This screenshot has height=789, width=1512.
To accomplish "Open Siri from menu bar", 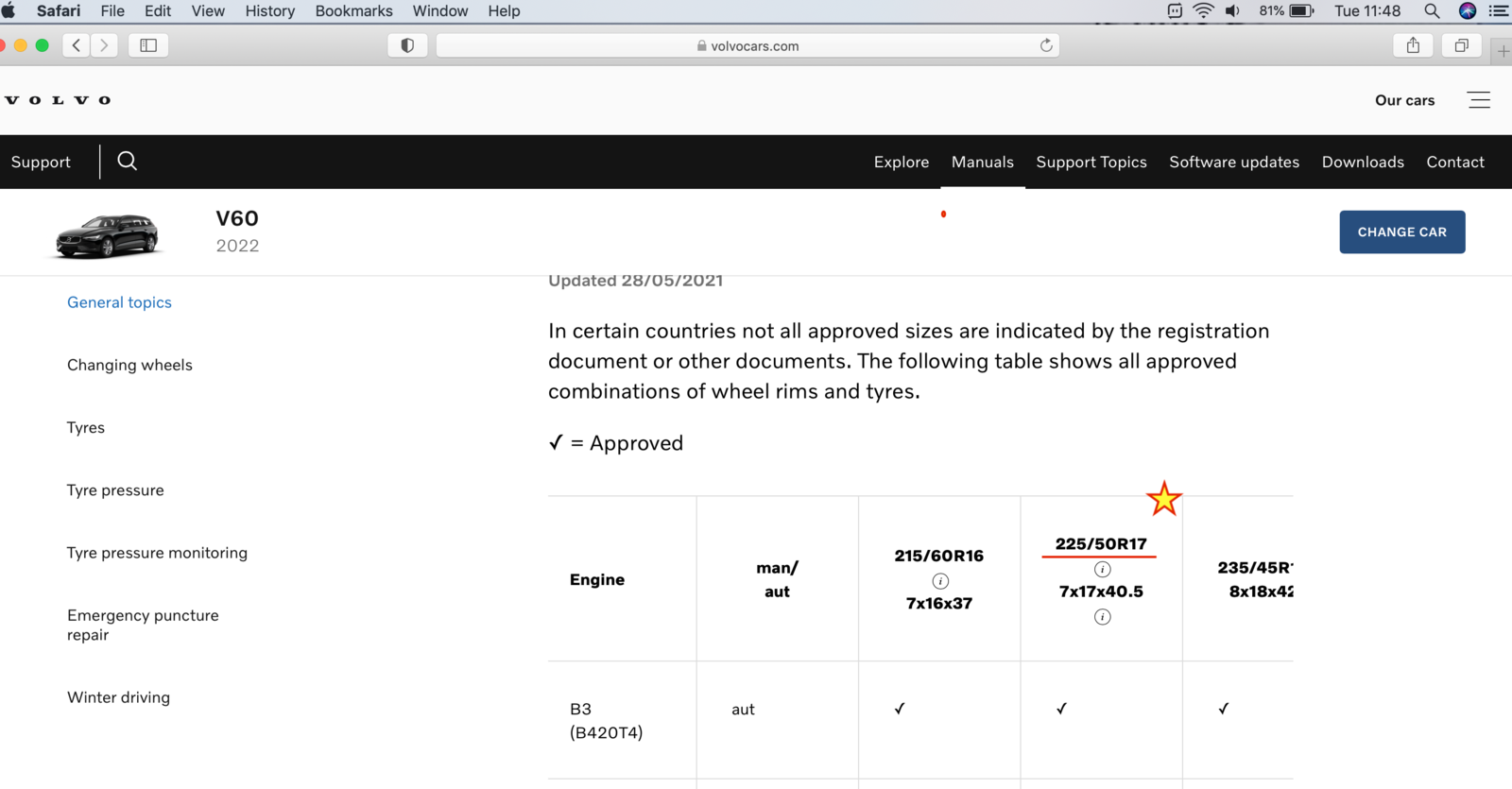I will coord(1468,11).
